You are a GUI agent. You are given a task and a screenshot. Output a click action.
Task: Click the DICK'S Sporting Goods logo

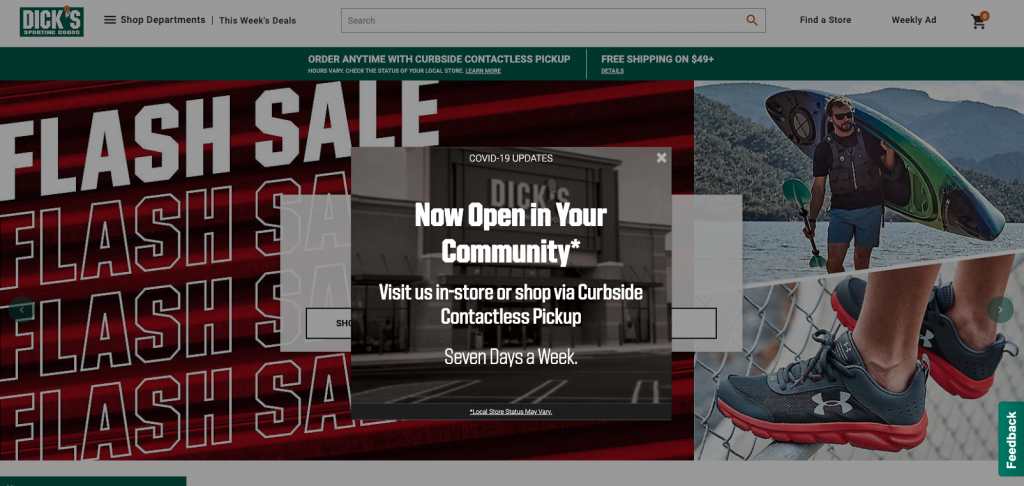pyautogui.click(x=52, y=21)
